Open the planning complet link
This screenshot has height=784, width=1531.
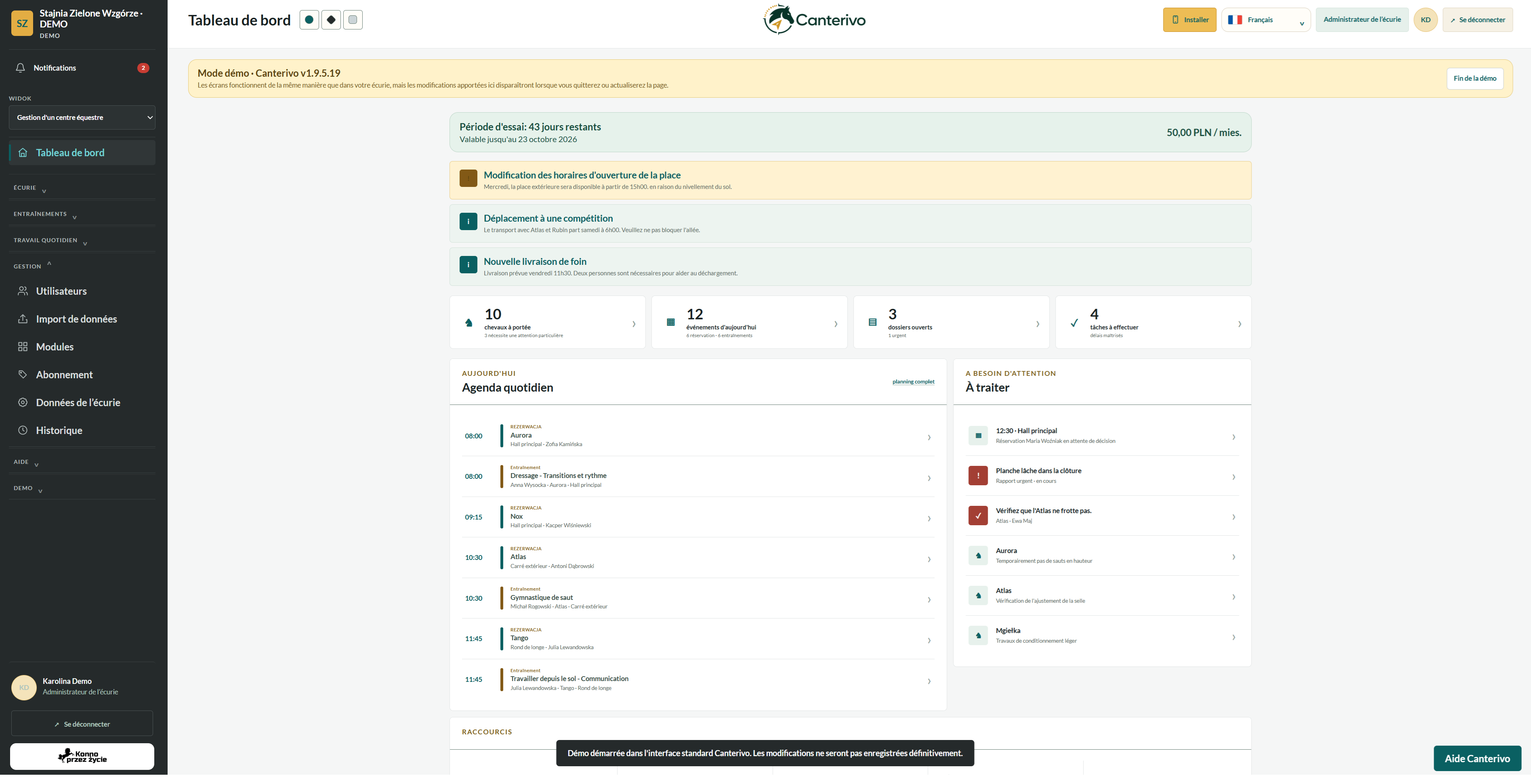[913, 382]
